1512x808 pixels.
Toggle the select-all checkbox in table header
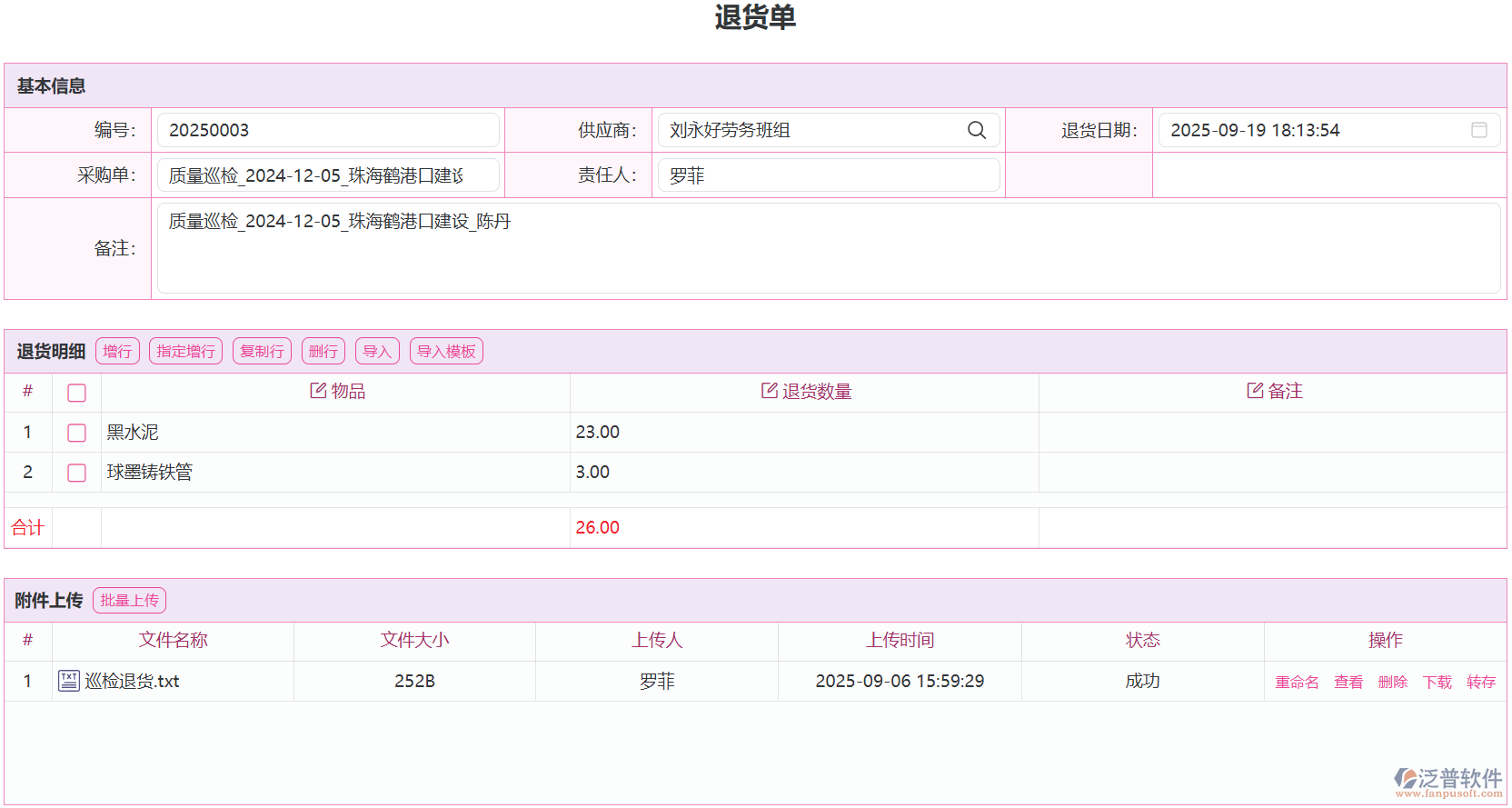coord(76,393)
